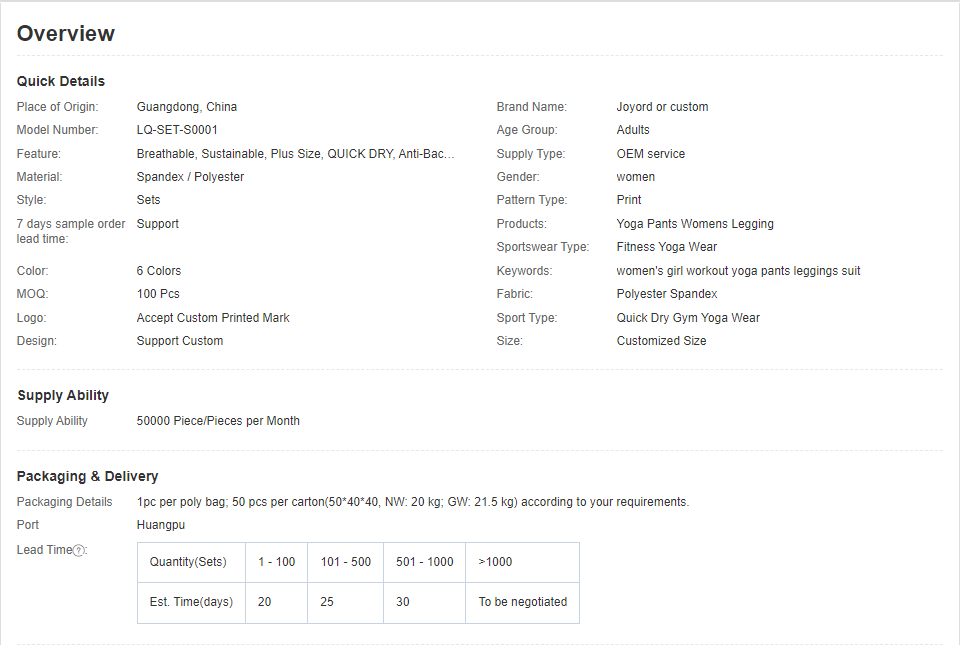Click the model number LQ-SET-S0001

pyautogui.click(x=177, y=130)
